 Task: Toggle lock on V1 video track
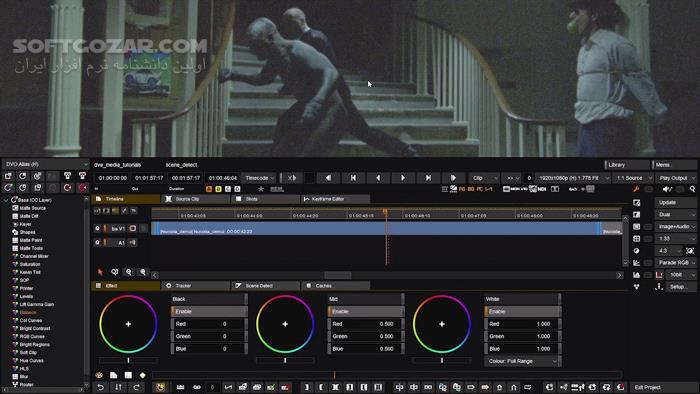[97, 228]
